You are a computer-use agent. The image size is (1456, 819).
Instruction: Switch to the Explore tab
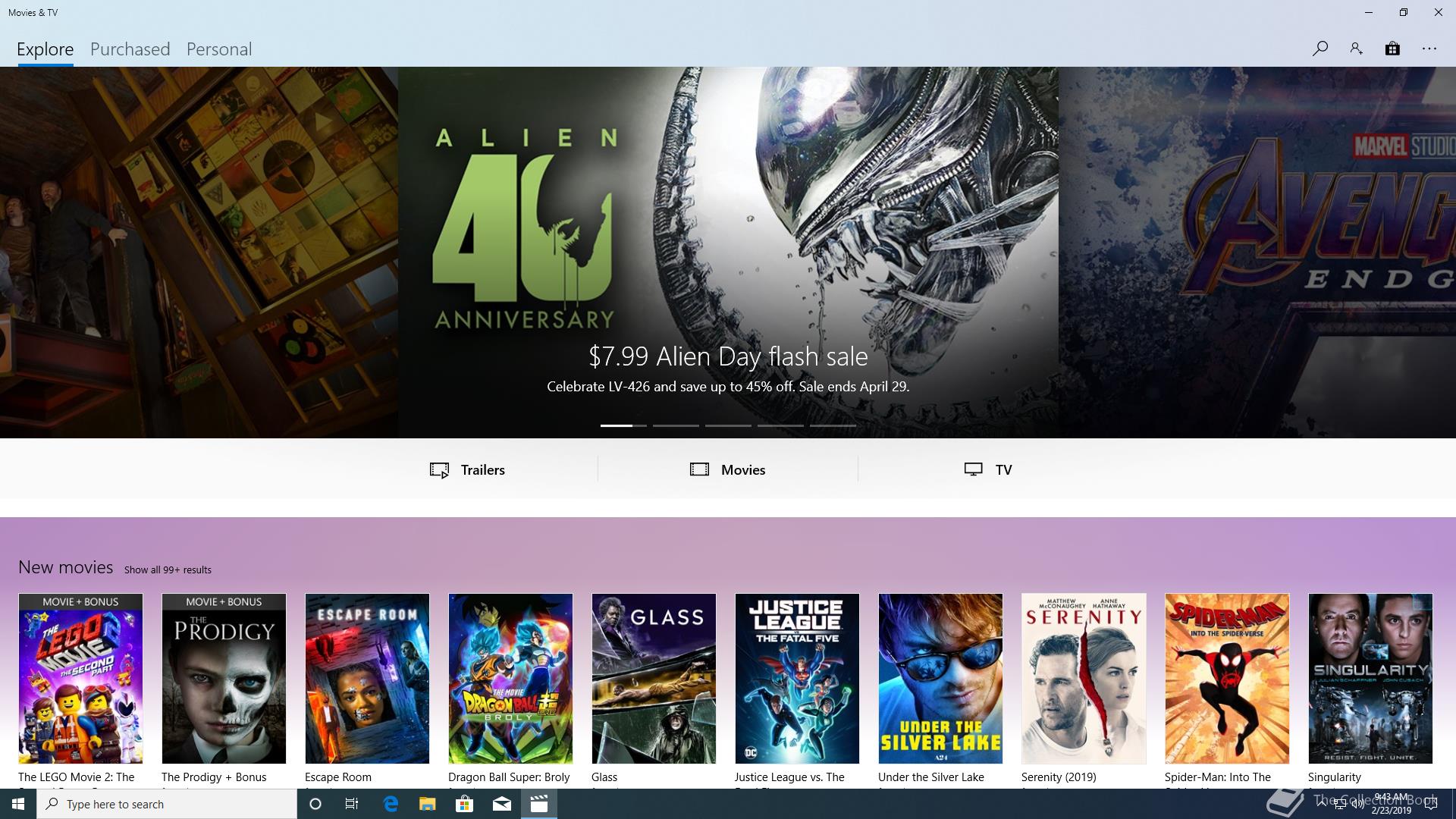click(45, 49)
